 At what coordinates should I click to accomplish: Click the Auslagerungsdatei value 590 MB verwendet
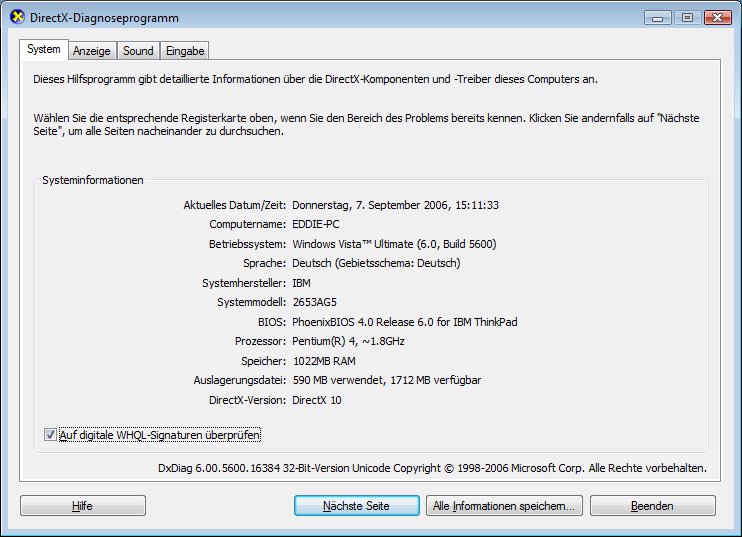tap(387, 380)
